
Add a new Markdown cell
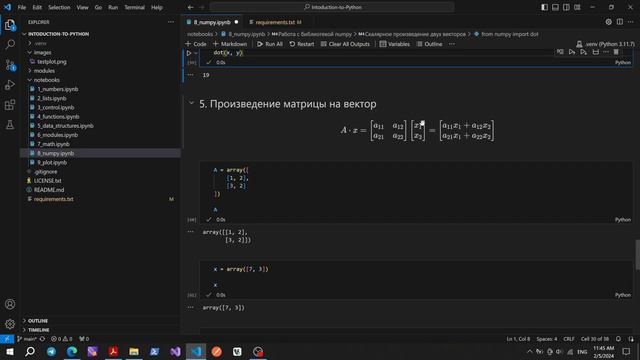[230, 44]
